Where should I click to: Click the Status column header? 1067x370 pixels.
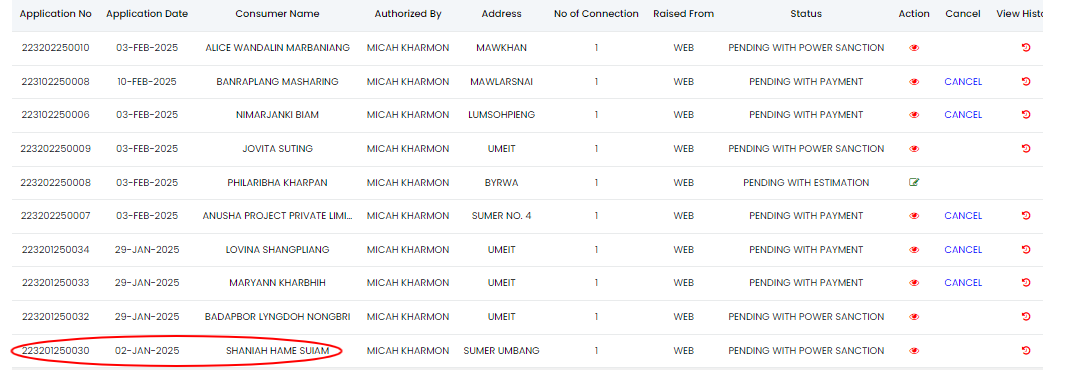coord(806,14)
